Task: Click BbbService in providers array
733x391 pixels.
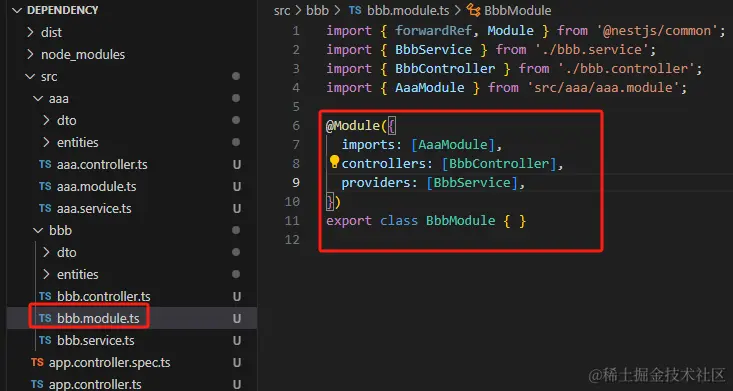Action: click(472, 182)
